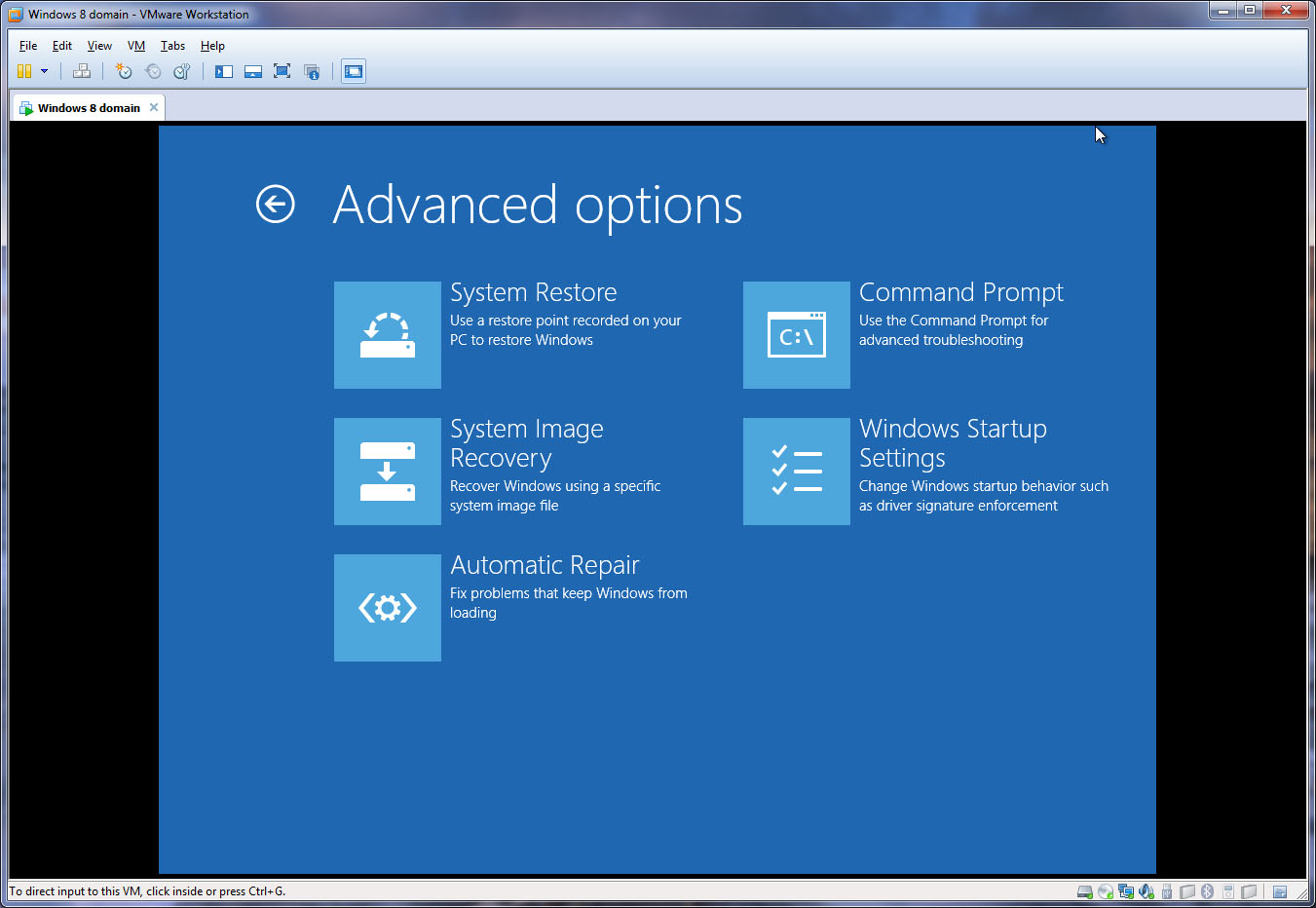Open the snapshot manager
Viewport: 1316px width, 908px height.
pos(181,71)
